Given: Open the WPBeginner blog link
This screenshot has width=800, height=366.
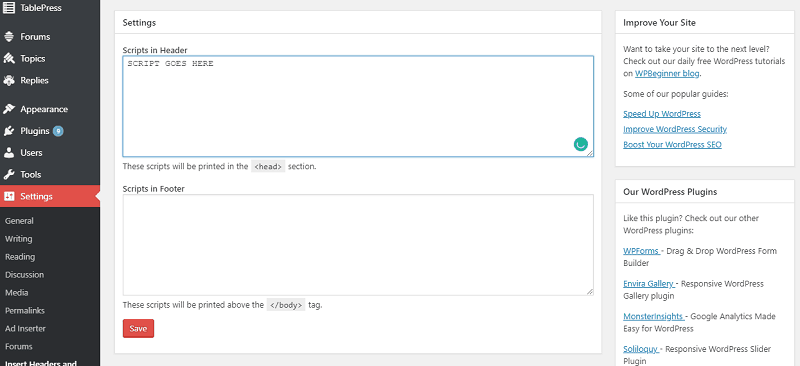Looking at the screenshot, I should [x=667, y=74].
